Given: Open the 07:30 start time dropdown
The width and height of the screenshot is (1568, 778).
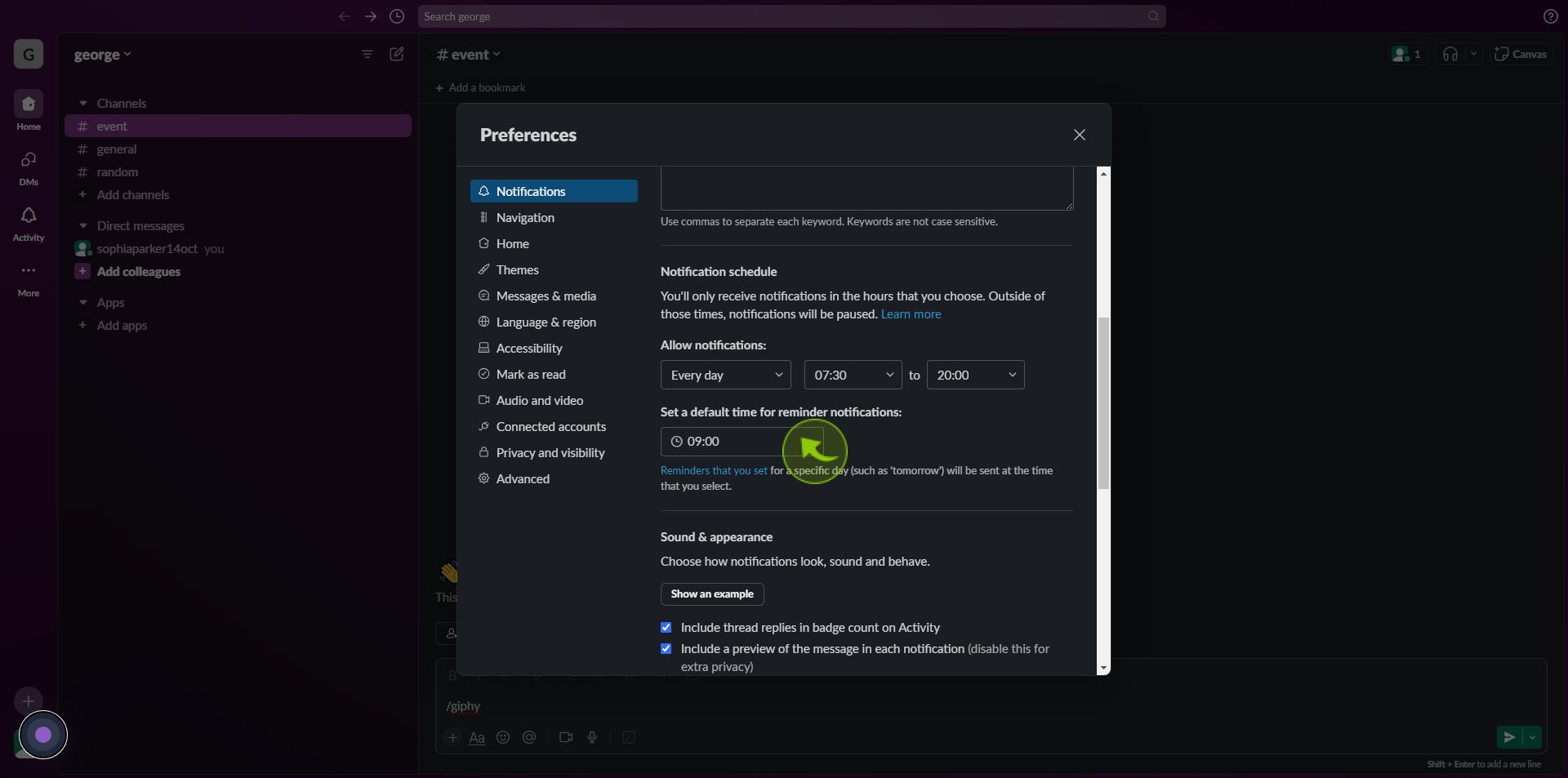Looking at the screenshot, I should tap(853, 375).
